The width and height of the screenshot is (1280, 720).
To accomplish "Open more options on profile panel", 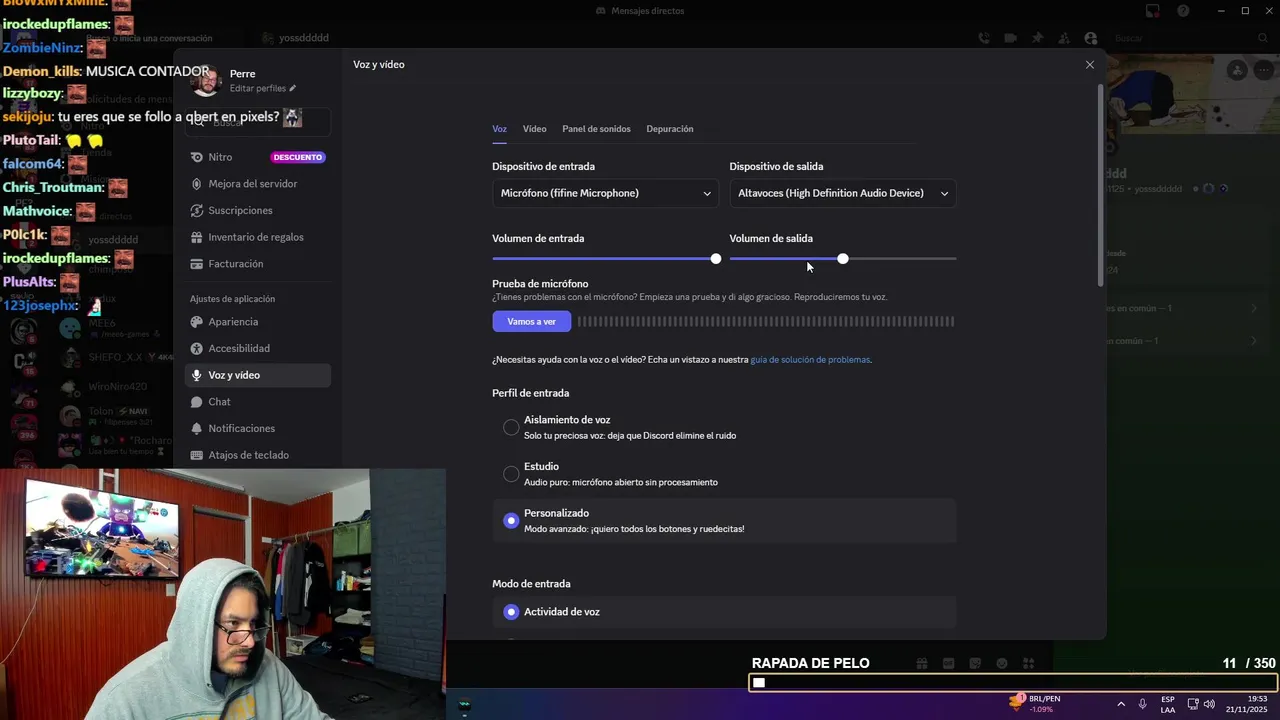I will (x=1264, y=69).
